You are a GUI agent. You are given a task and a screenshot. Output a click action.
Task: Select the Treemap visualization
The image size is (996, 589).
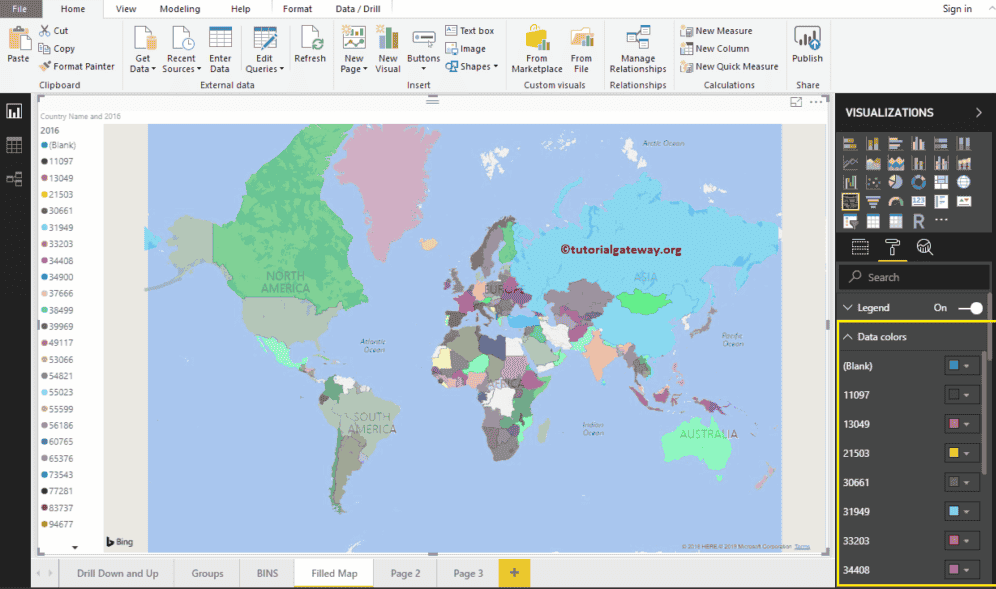pyautogui.click(x=941, y=182)
